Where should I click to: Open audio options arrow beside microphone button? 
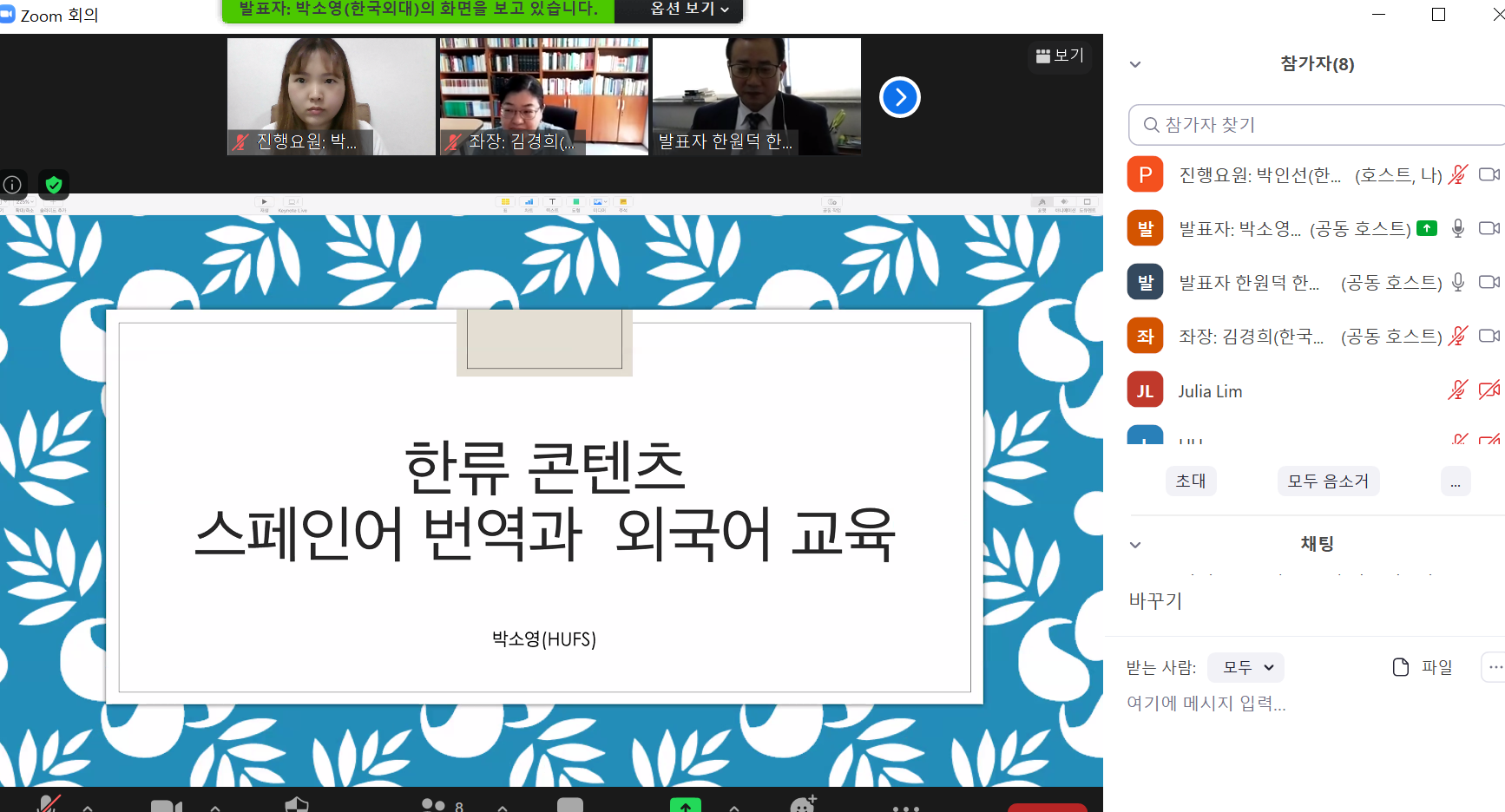[x=88, y=808]
